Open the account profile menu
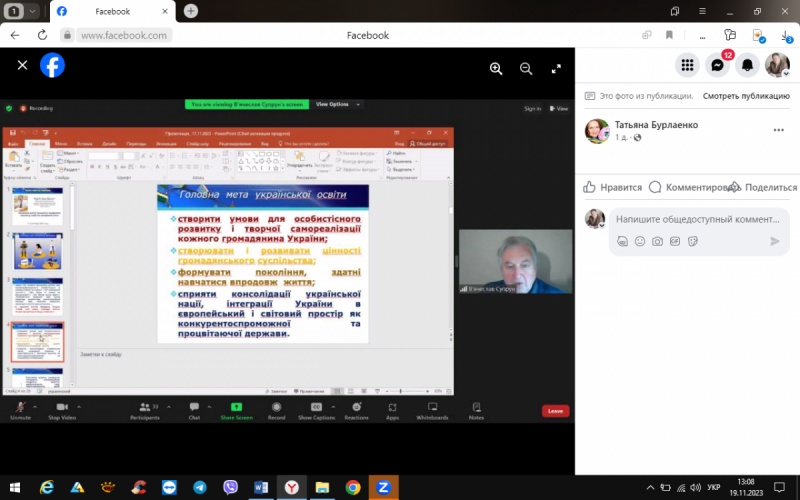This screenshot has width=800, height=500. tap(777, 65)
